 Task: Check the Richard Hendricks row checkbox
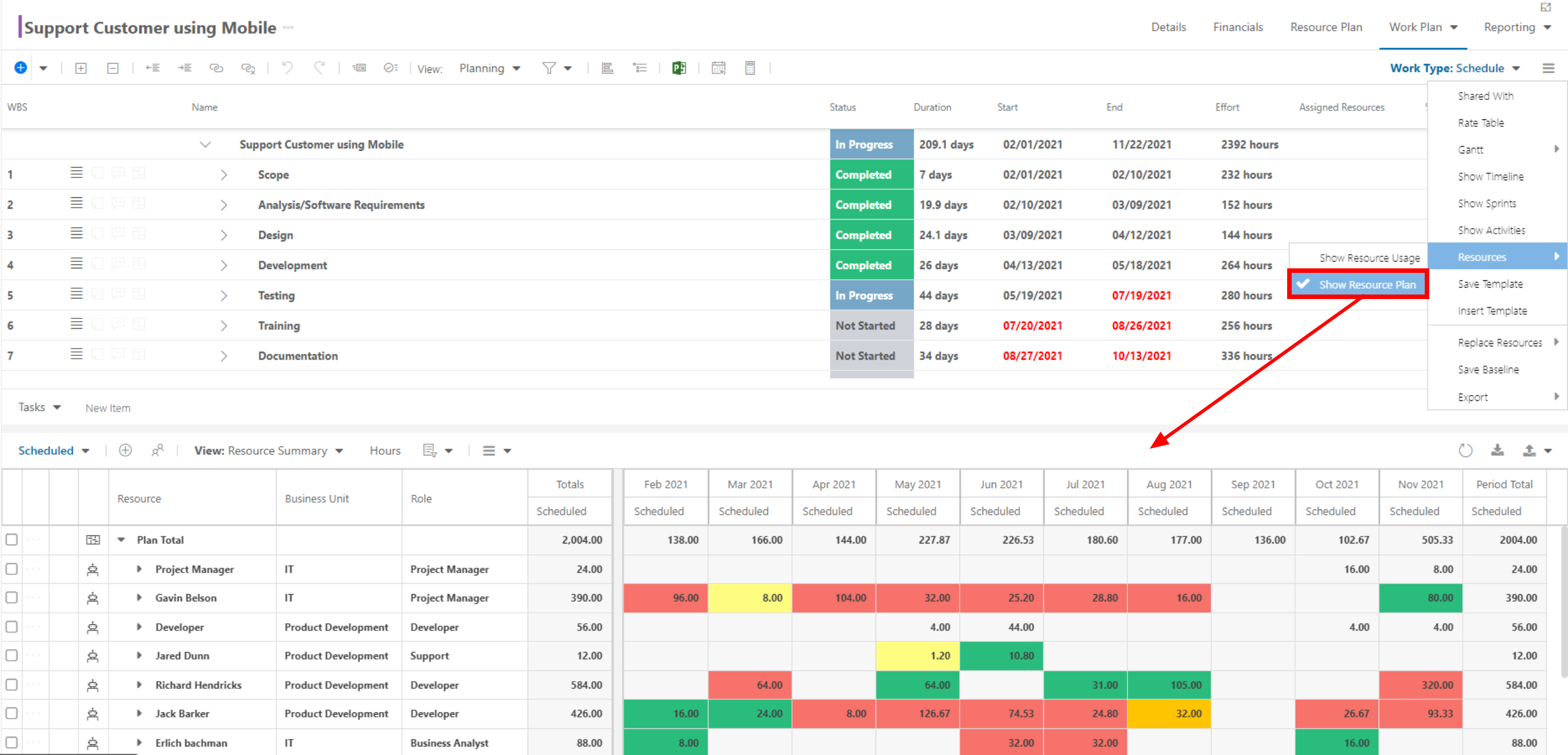tap(11, 685)
